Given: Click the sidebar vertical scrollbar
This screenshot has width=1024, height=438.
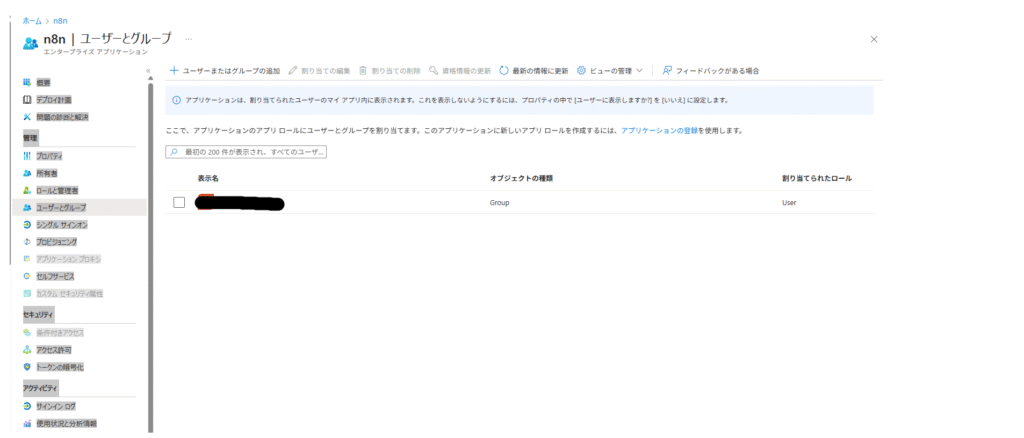Looking at the screenshot, I should pos(151,250).
